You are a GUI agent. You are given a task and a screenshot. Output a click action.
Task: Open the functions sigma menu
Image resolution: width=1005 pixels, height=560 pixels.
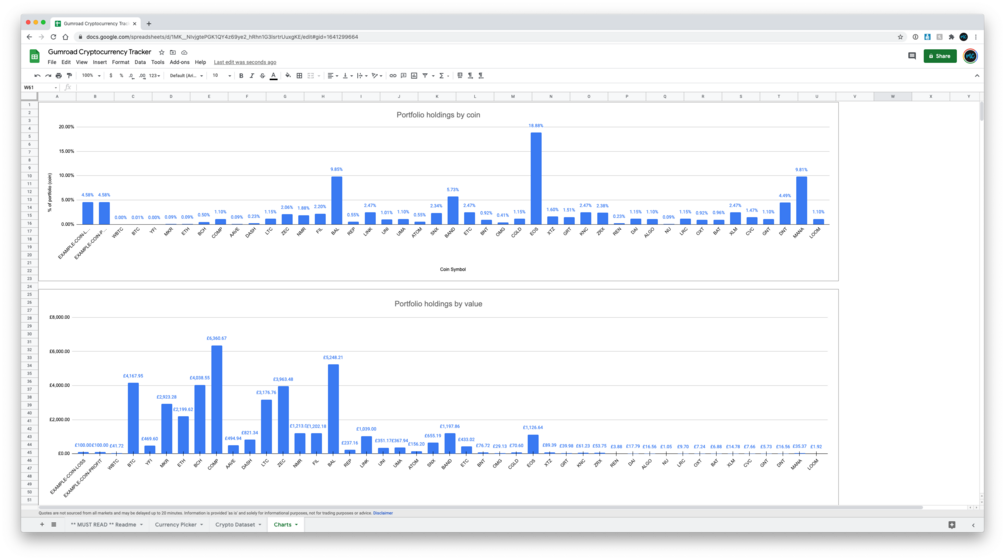tap(442, 76)
